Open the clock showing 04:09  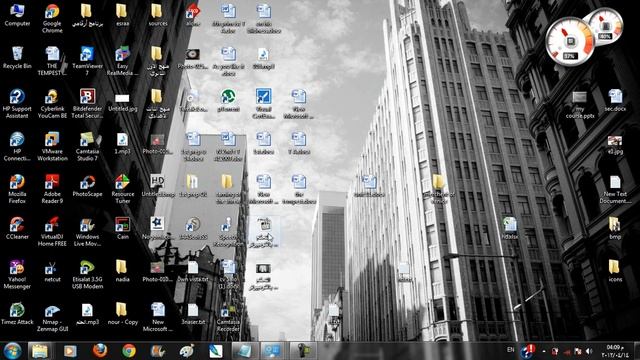[x=615, y=351]
